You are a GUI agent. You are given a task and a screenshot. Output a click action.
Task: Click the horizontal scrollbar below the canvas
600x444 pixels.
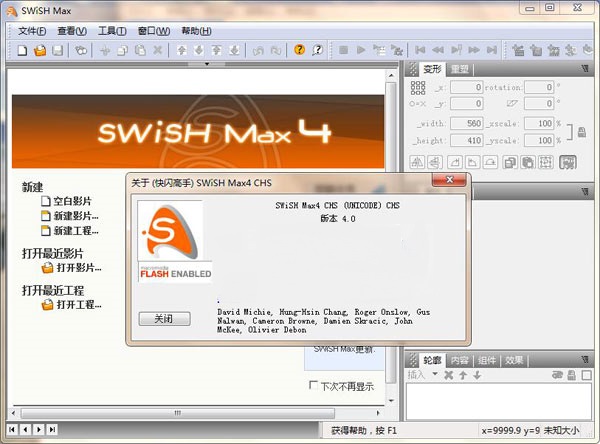[x=200, y=412]
